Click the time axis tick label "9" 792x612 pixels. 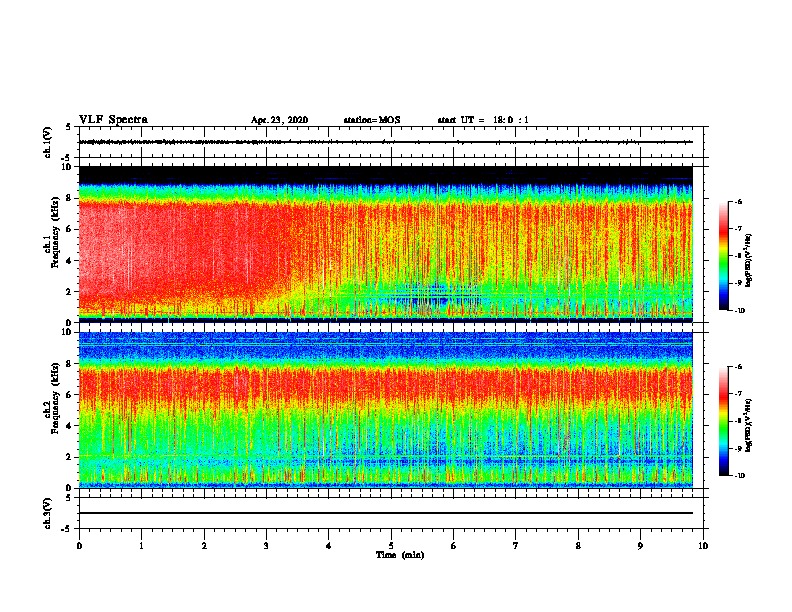coord(640,545)
